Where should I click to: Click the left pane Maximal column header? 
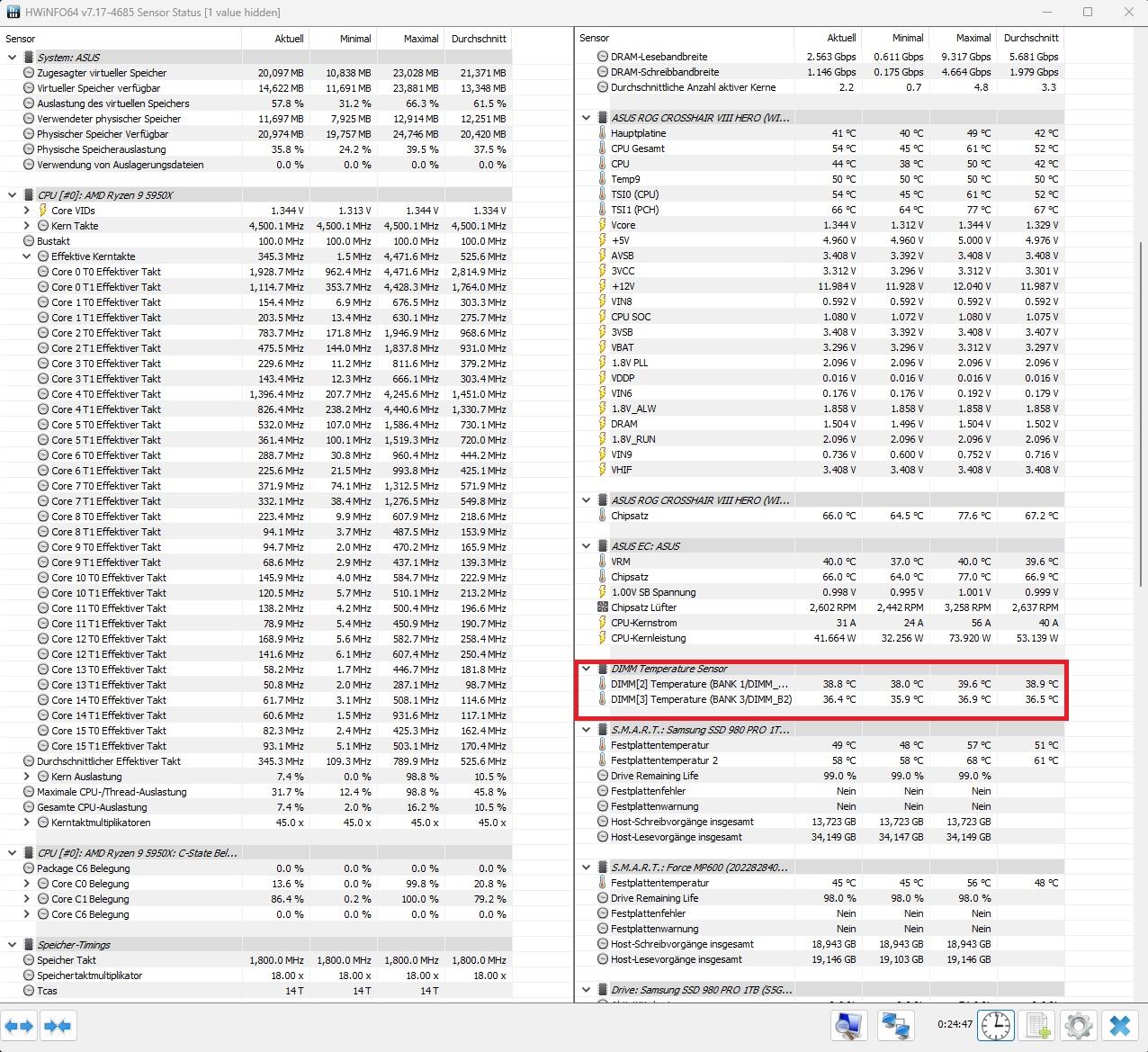click(x=410, y=39)
